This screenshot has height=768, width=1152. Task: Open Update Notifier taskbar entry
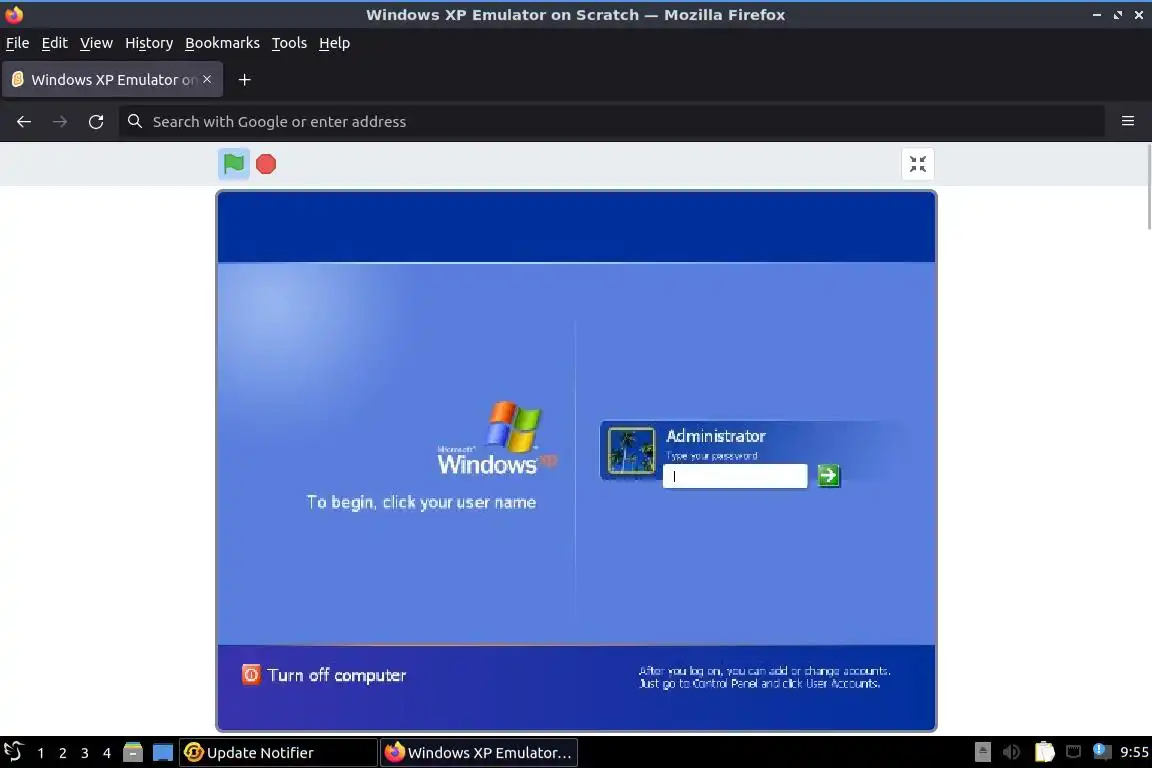(x=278, y=753)
